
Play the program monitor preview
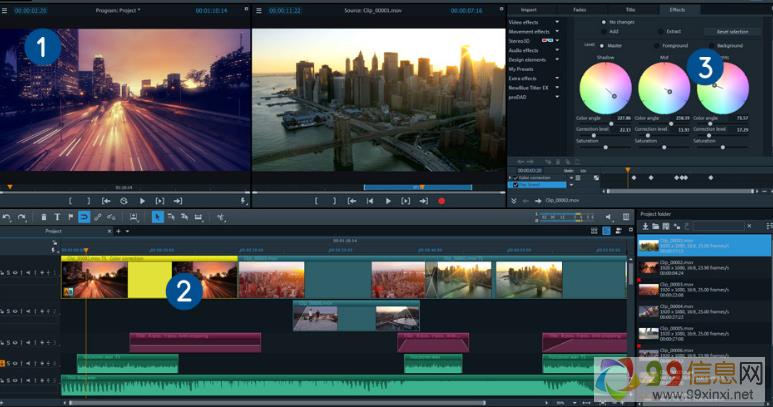[142, 201]
